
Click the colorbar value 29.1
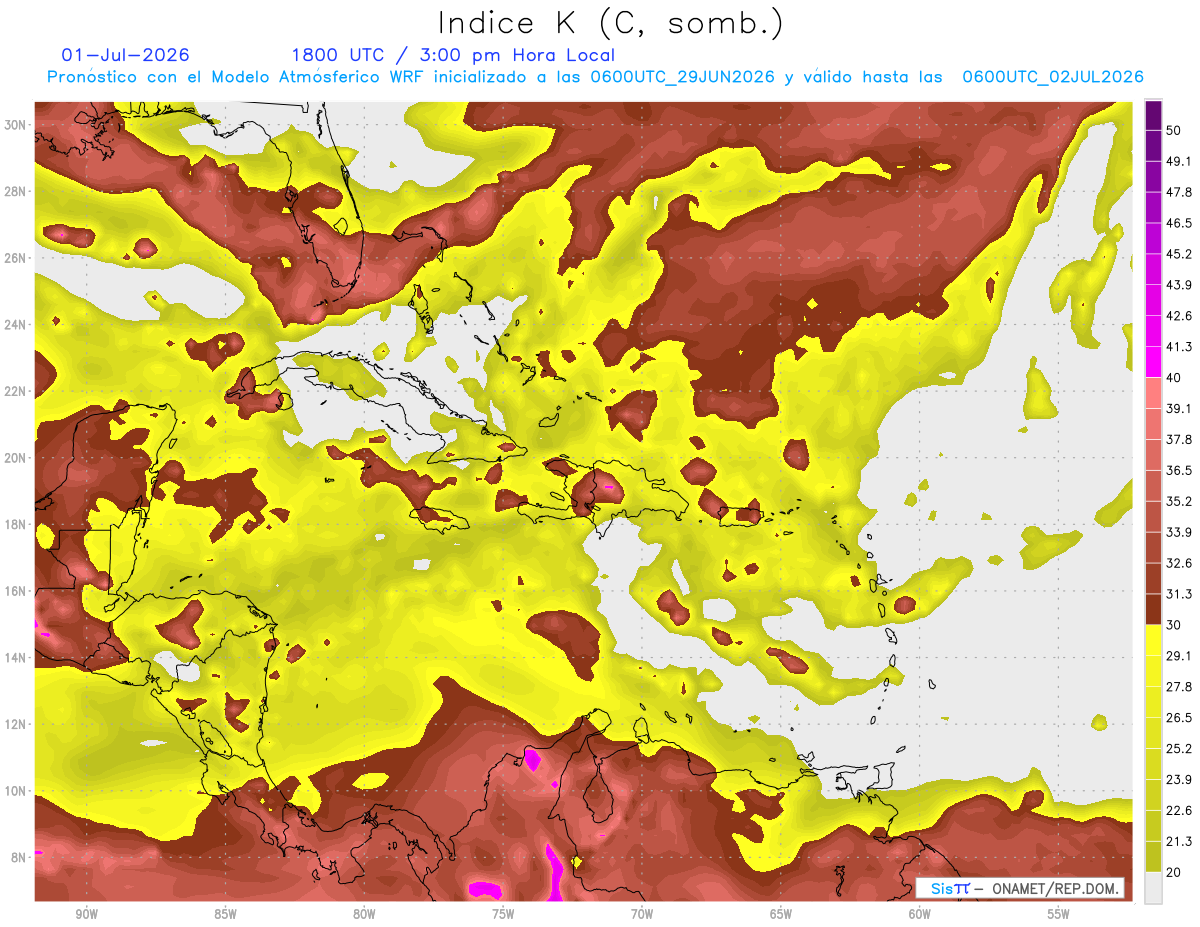pos(1178,655)
